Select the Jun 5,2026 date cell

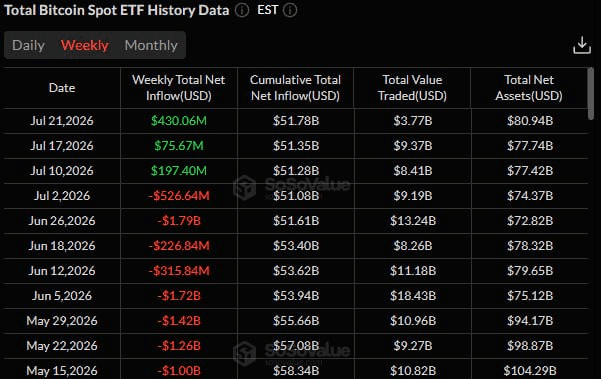pyautogui.click(x=62, y=296)
